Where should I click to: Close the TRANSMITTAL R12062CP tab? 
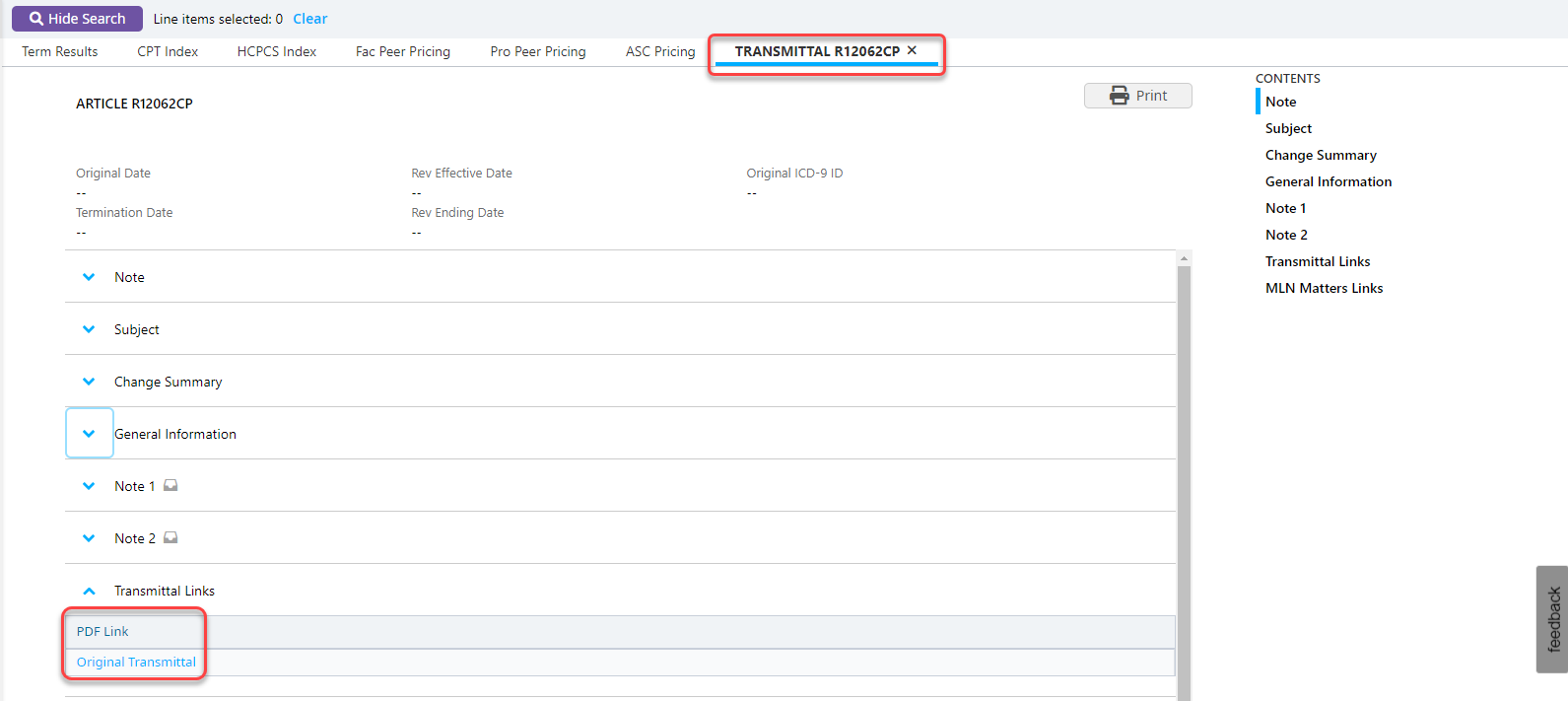tap(912, 50)
